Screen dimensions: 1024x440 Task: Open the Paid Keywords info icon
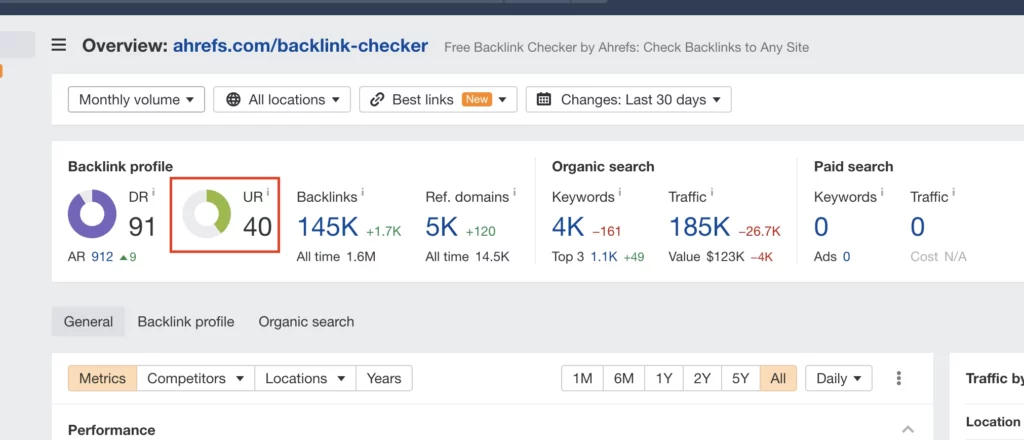[882, 192]
